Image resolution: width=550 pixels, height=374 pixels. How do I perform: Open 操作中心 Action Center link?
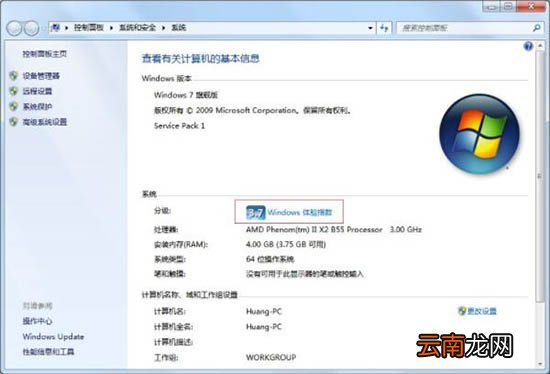(x=37, y=321)
